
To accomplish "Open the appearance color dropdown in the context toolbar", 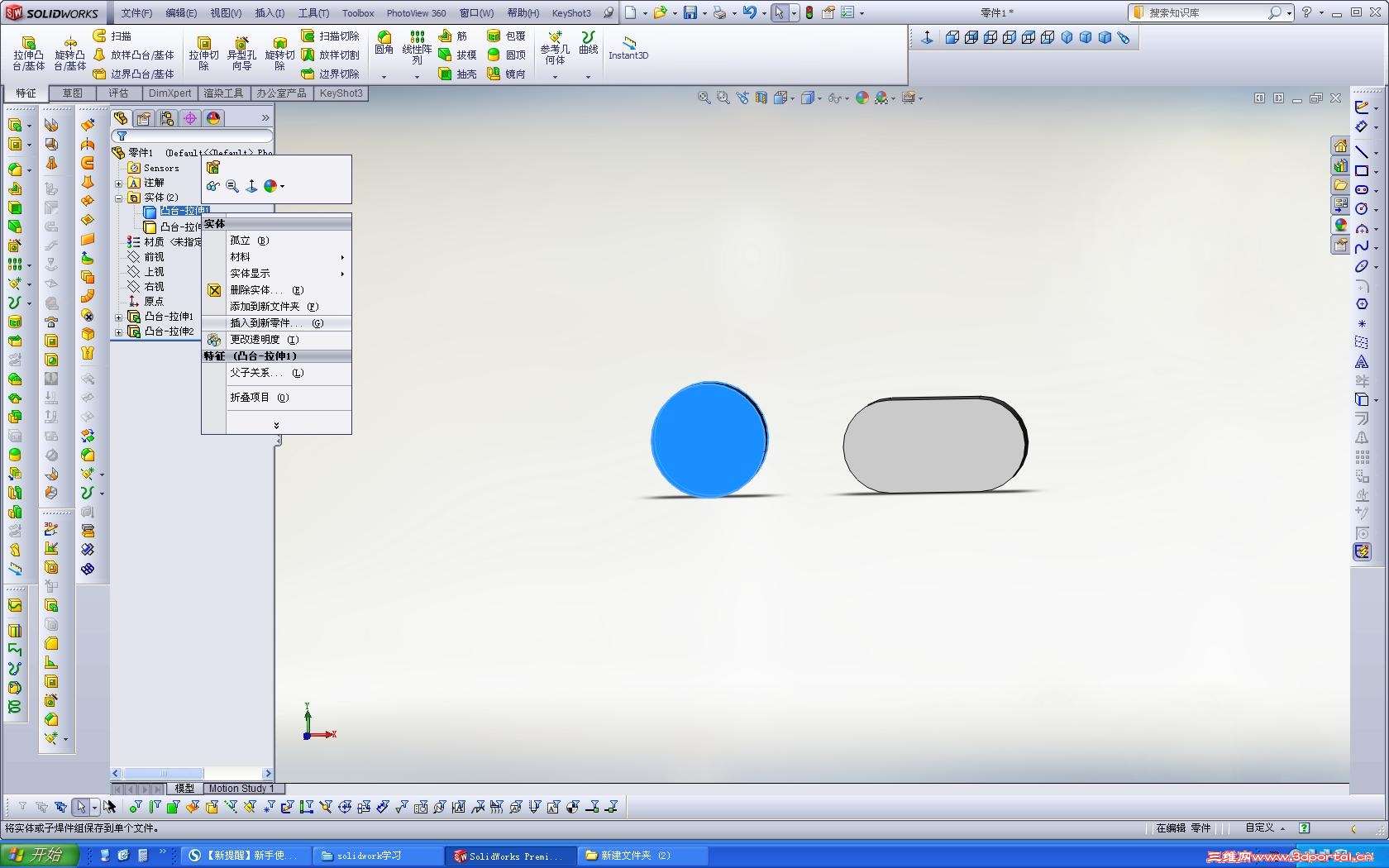I will tap(283, 187).
